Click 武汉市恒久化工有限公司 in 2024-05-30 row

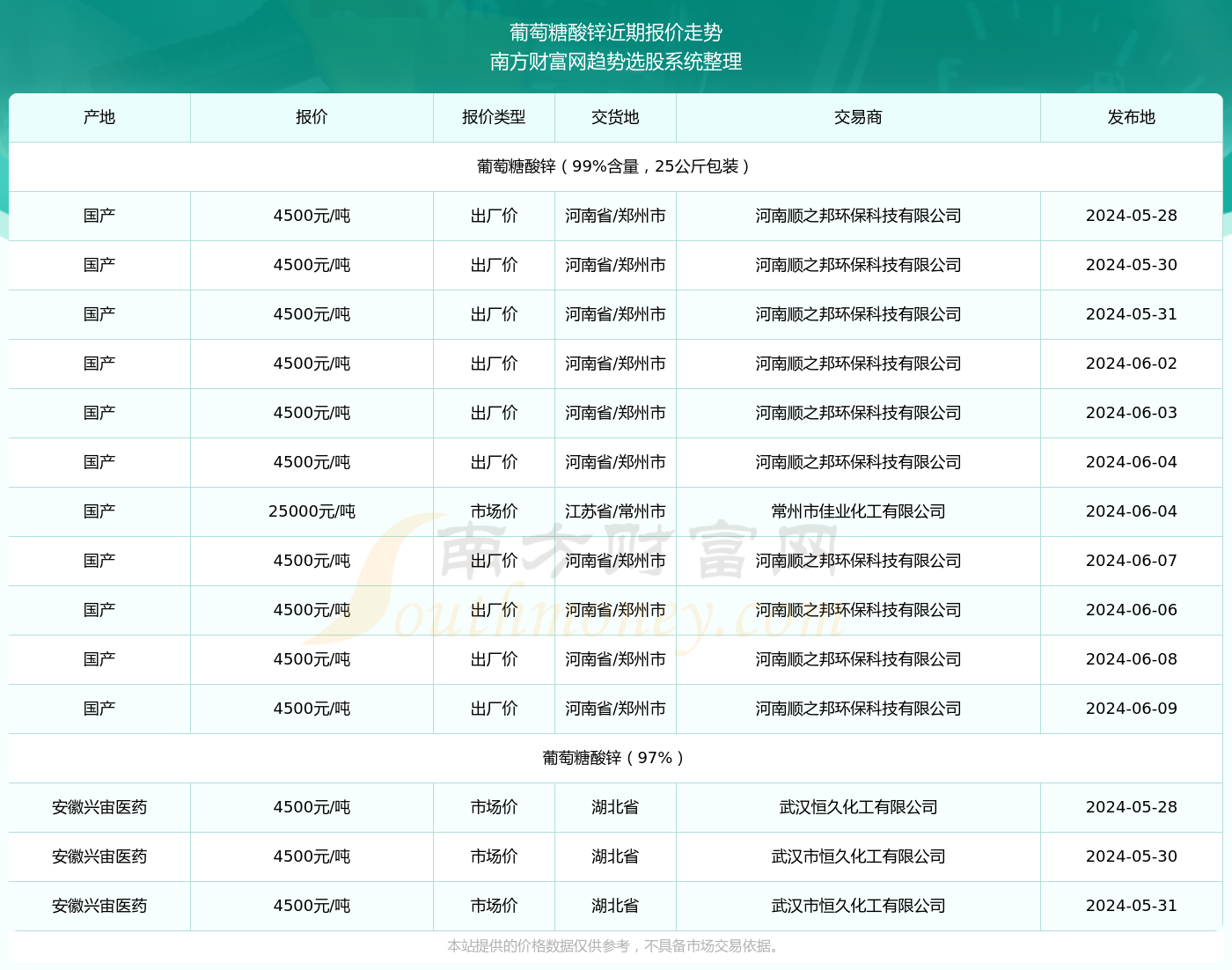point(858,856)
